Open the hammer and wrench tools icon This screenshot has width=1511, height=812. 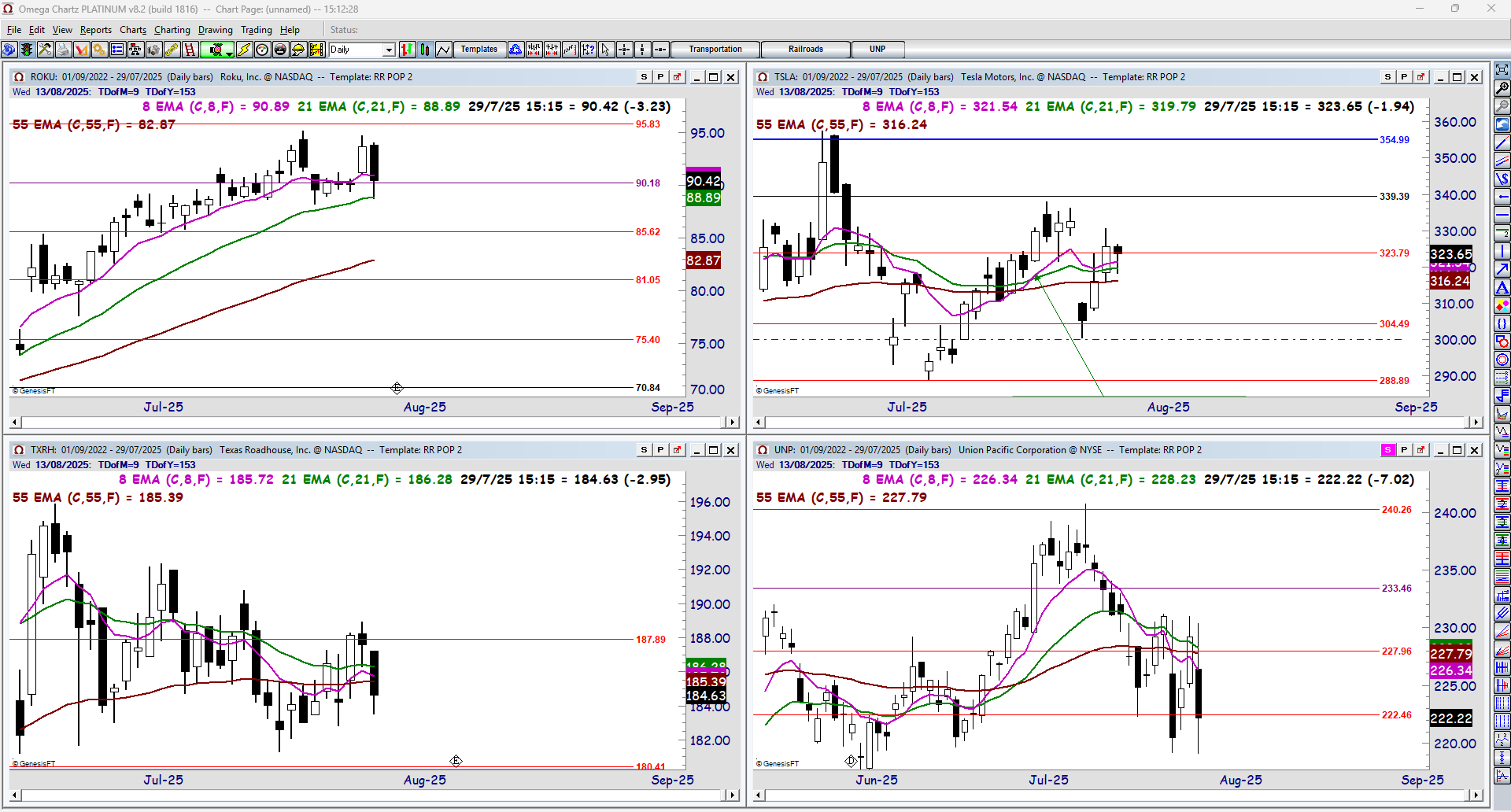[45, 50]
